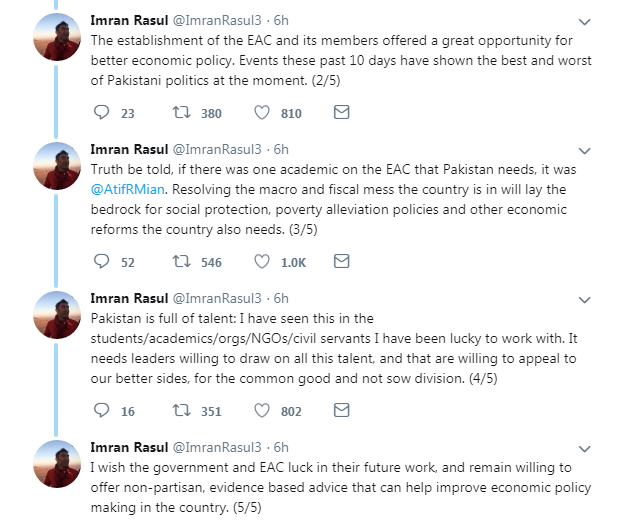Viewport: 624px width, 523px height.
Task: Click envelope icon on the (4/5) tweet
Action: coord(340,410)
